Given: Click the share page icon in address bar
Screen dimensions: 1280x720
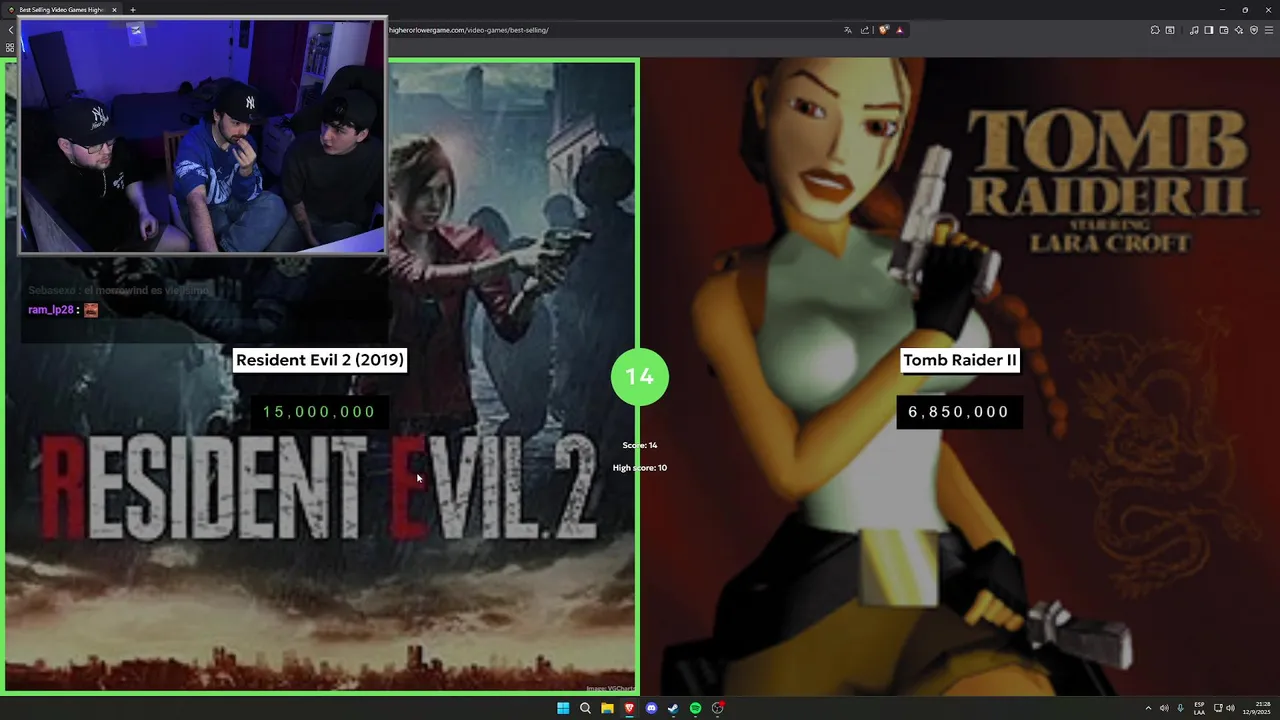Looking at the screenshot, I should (865, 30).
